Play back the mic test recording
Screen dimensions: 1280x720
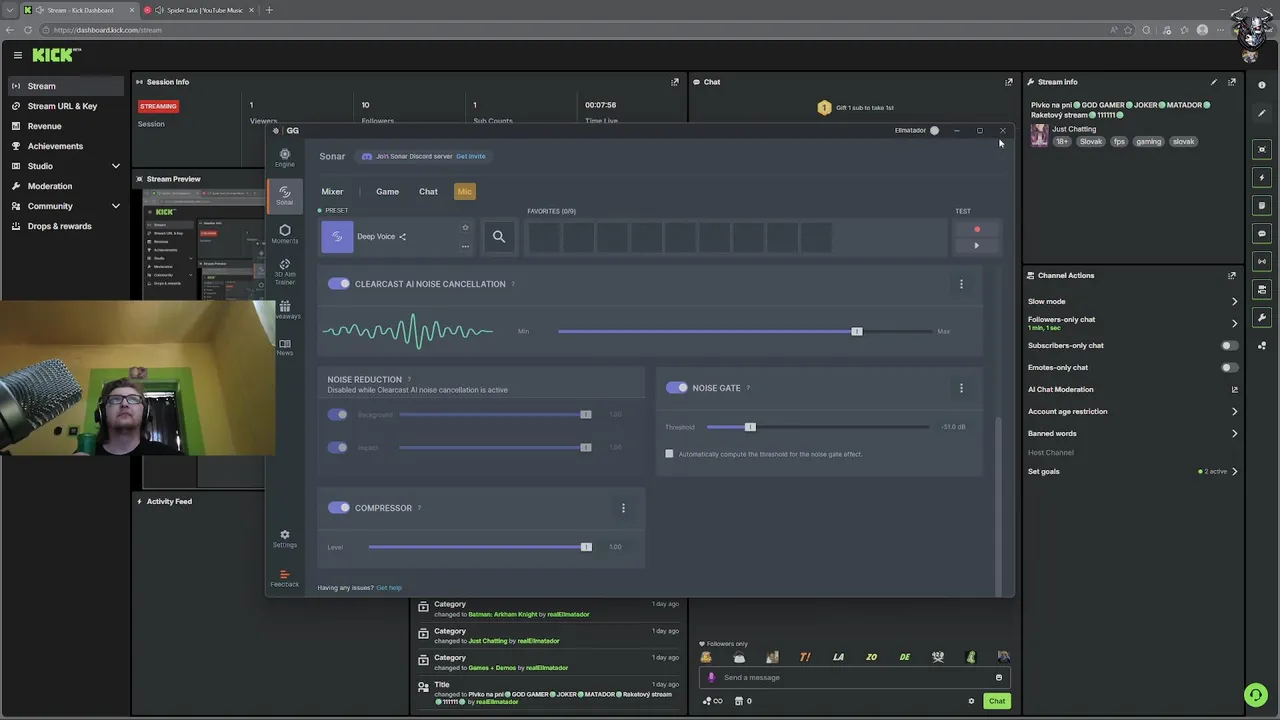coord(977,246)
